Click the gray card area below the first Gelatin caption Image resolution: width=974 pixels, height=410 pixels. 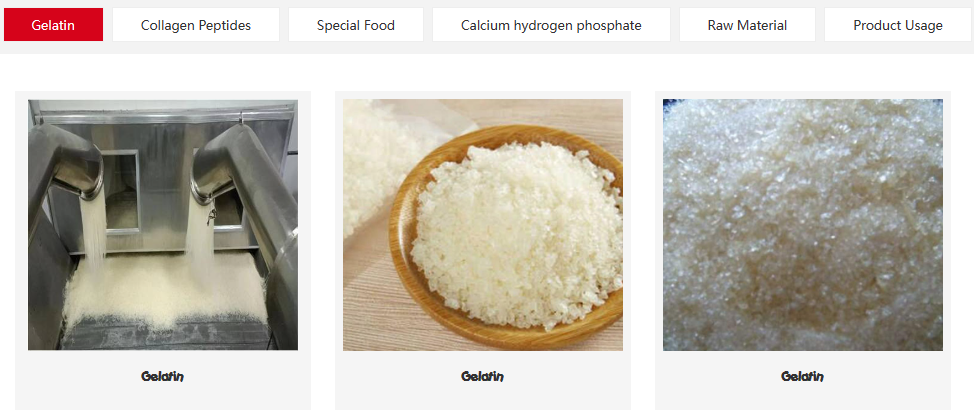pos(163,398)
